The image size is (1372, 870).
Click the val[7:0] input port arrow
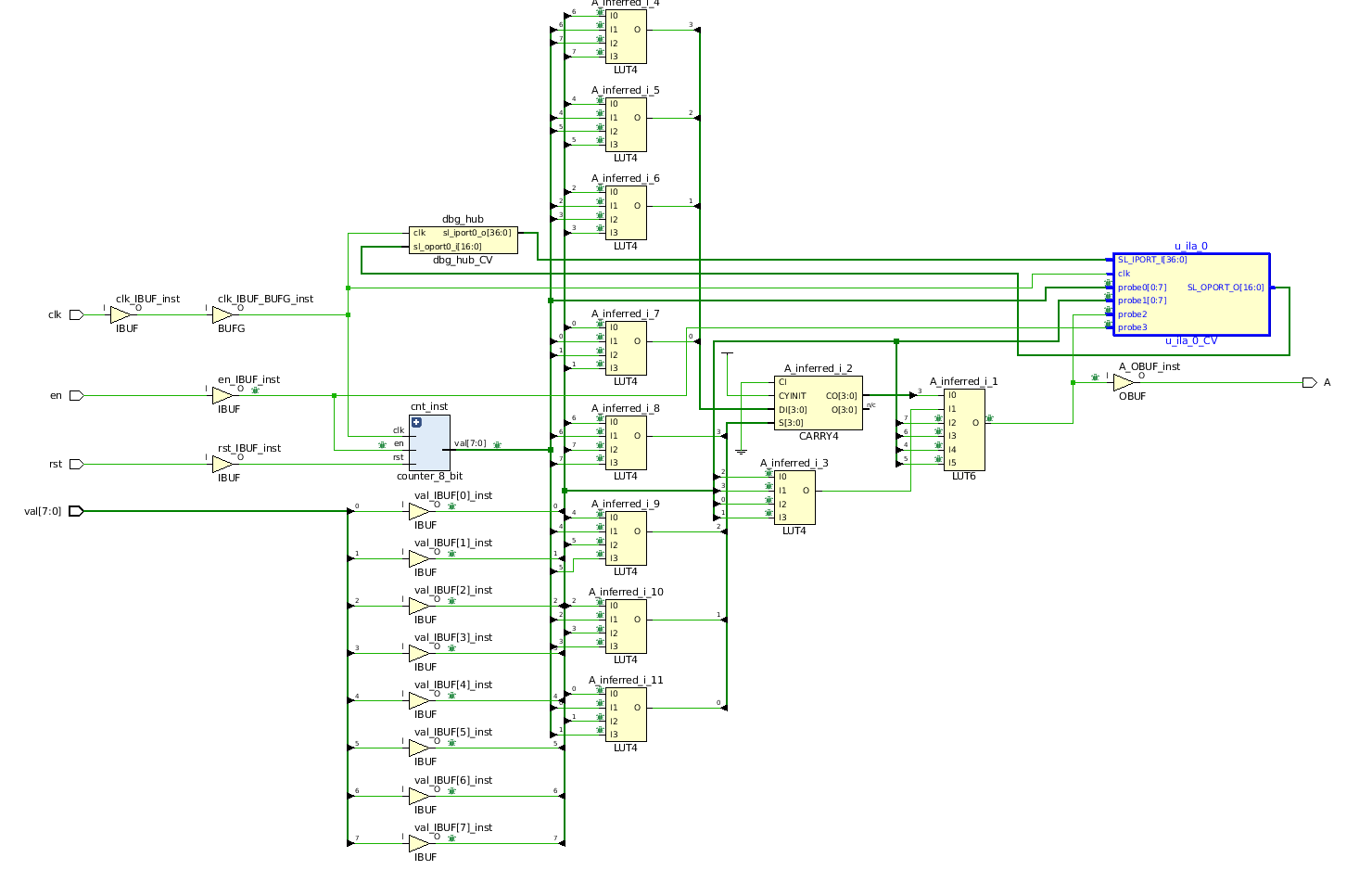point(76,510)
